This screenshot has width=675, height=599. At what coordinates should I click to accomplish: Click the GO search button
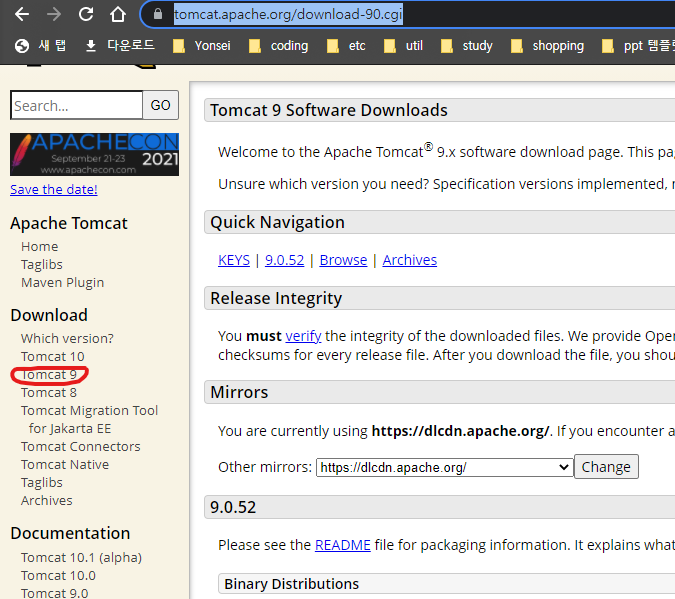point(161,105)
